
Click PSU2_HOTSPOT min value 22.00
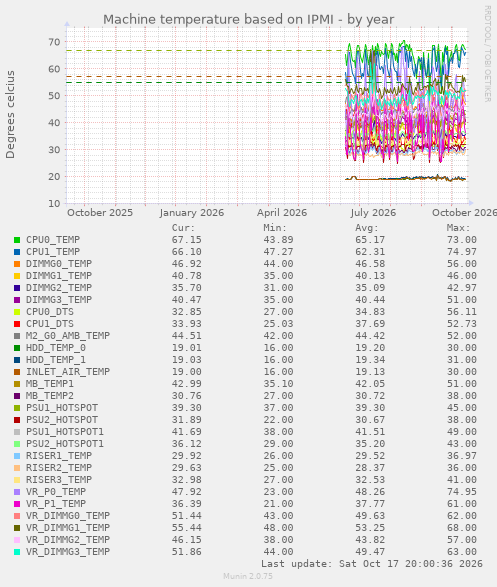tap(278, 420)
